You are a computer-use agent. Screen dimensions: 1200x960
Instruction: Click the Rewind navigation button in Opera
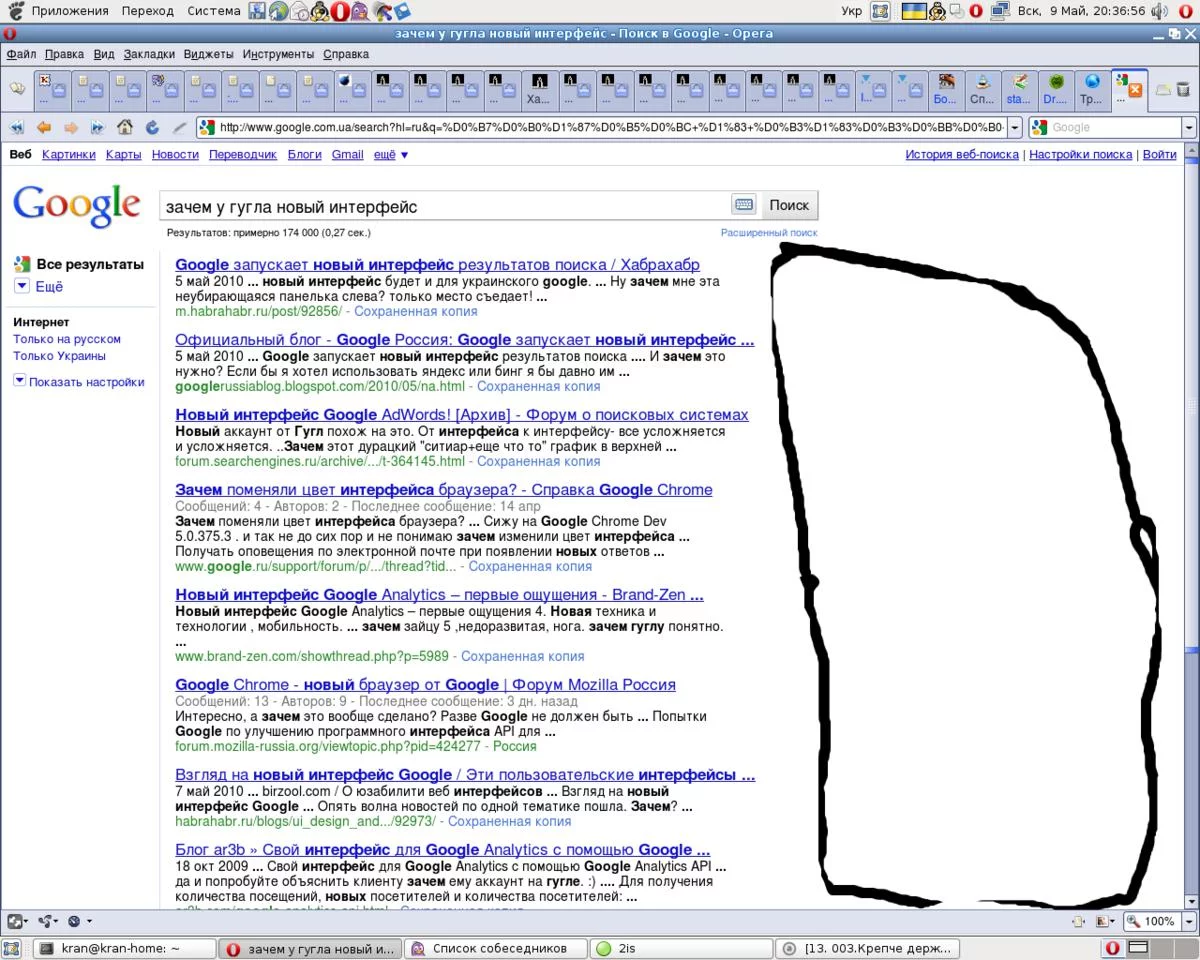(17, 127)
